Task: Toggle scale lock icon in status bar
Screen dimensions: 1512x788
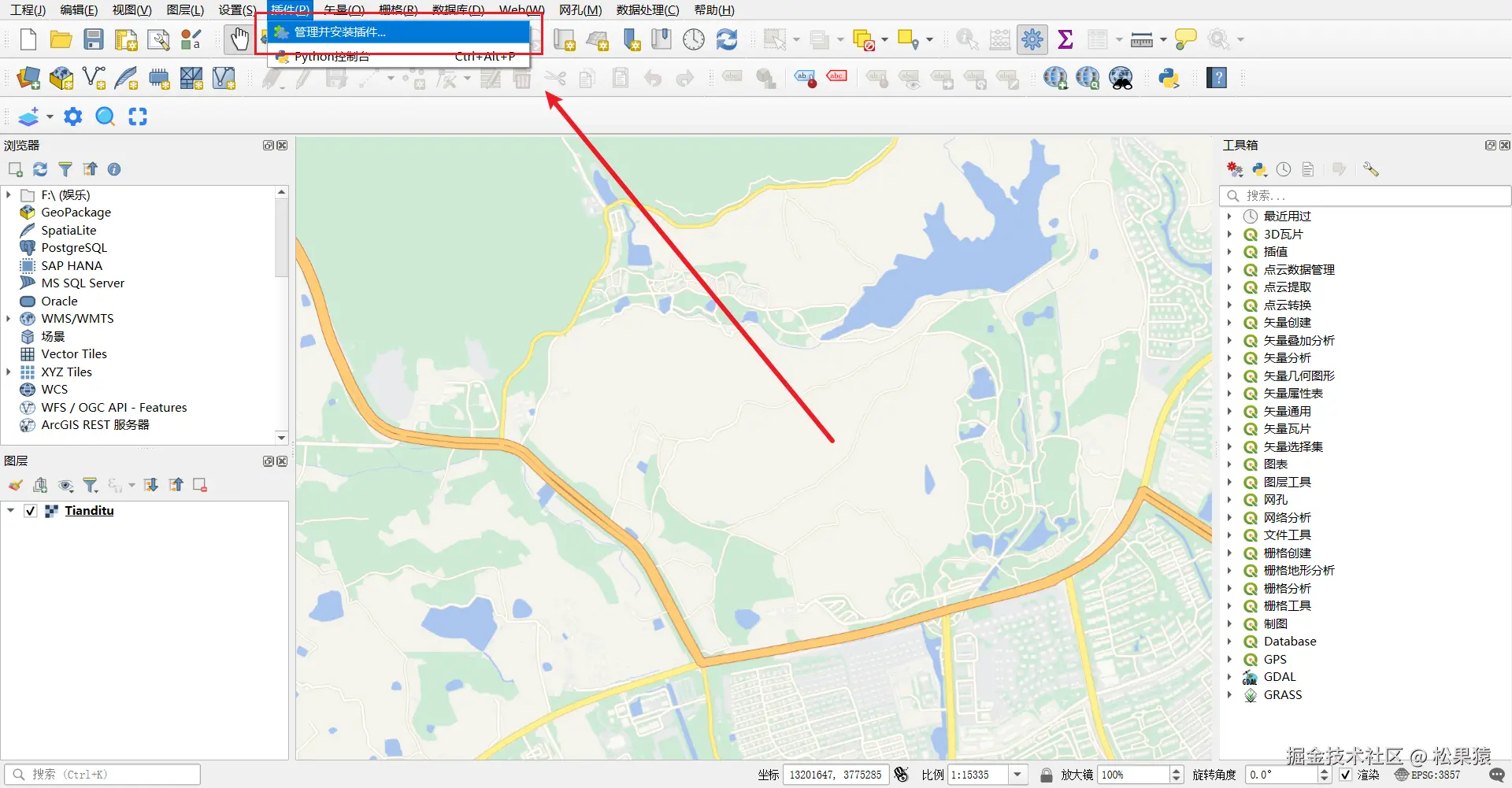Action: coord(1046,775)
